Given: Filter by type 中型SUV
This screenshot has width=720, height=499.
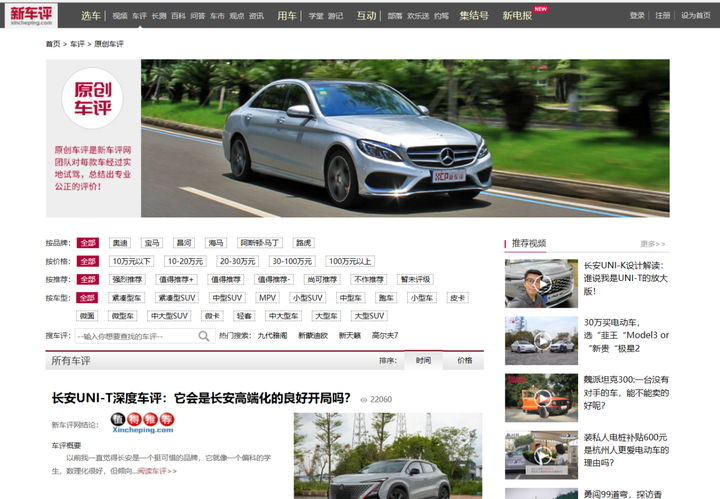Looking at the screenshot, I should click(x=227, y=298).
